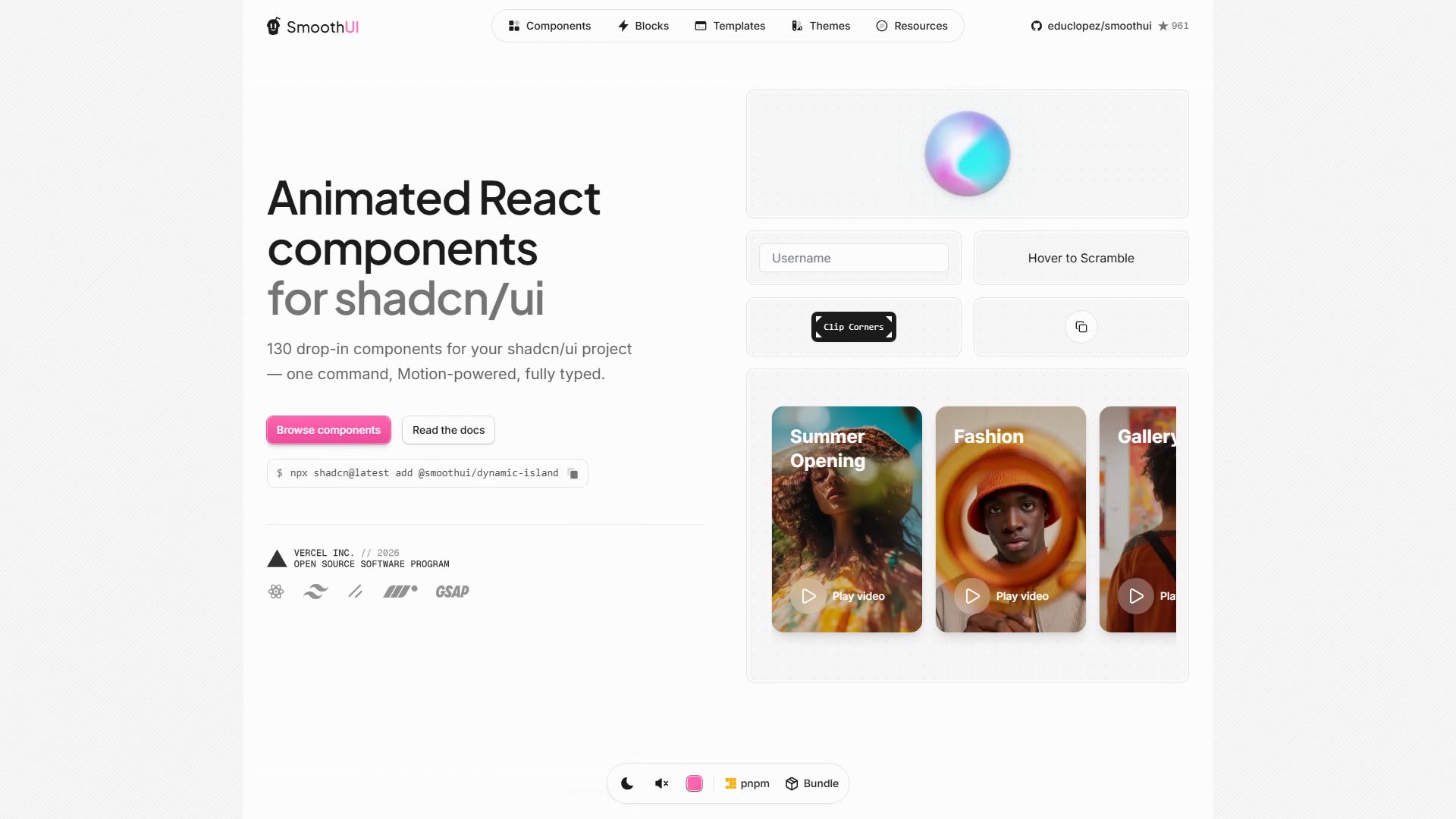Viewport: 1456px width, 819px height.
Task: Play the Fashion video
Action: (x=973, y=596)
